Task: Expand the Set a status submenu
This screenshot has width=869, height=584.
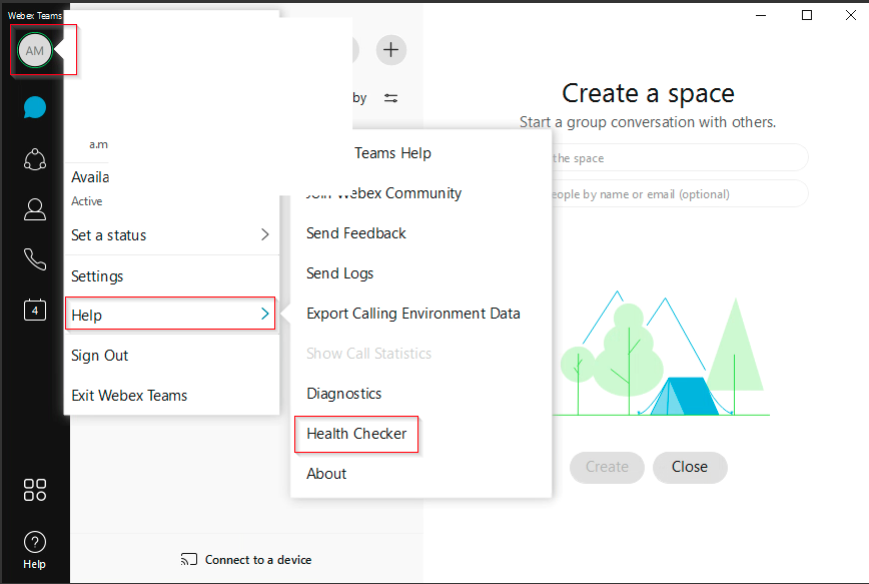Action: 170,235
